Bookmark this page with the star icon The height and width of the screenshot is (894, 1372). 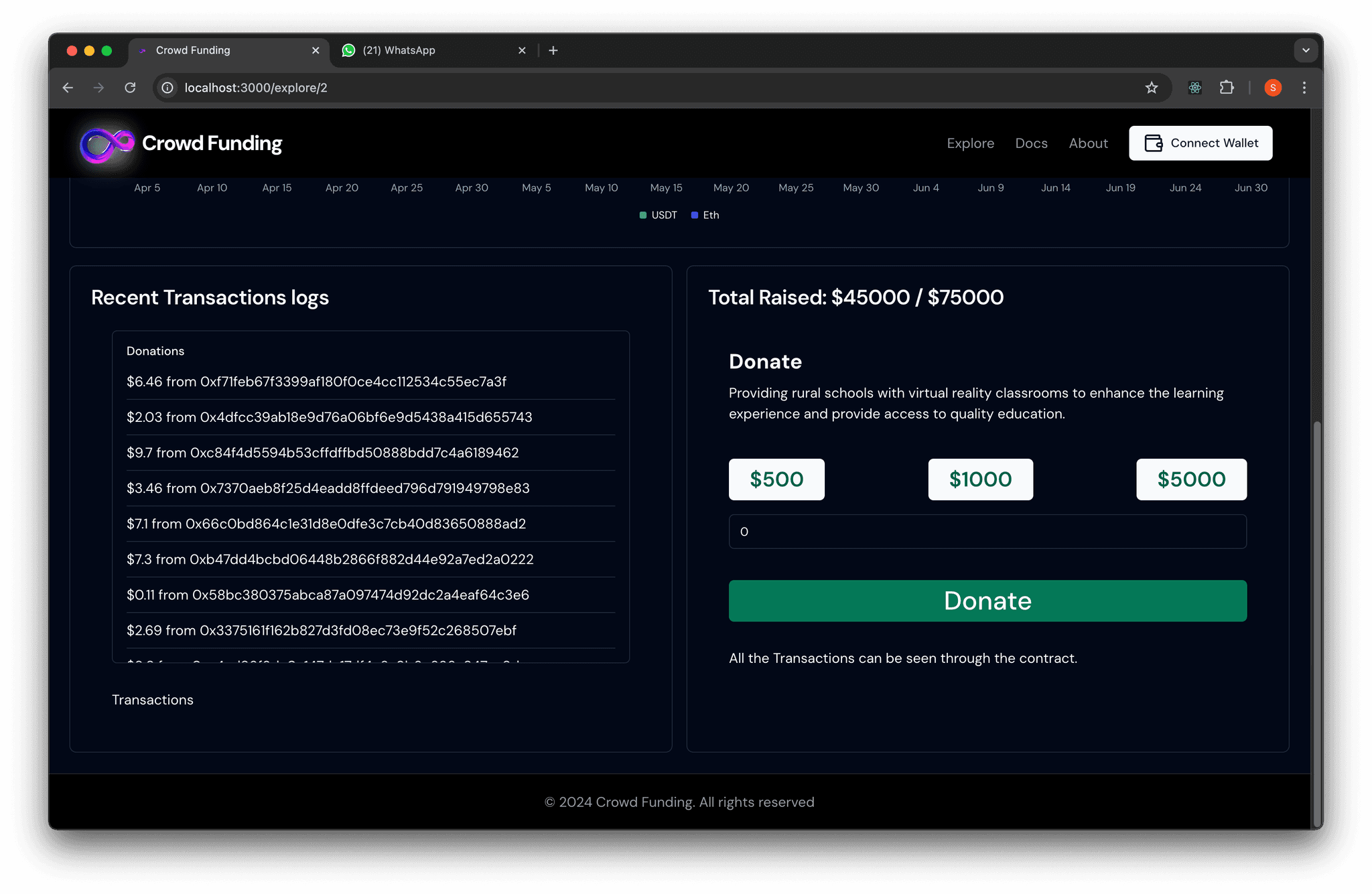[x=1151, y=88]
